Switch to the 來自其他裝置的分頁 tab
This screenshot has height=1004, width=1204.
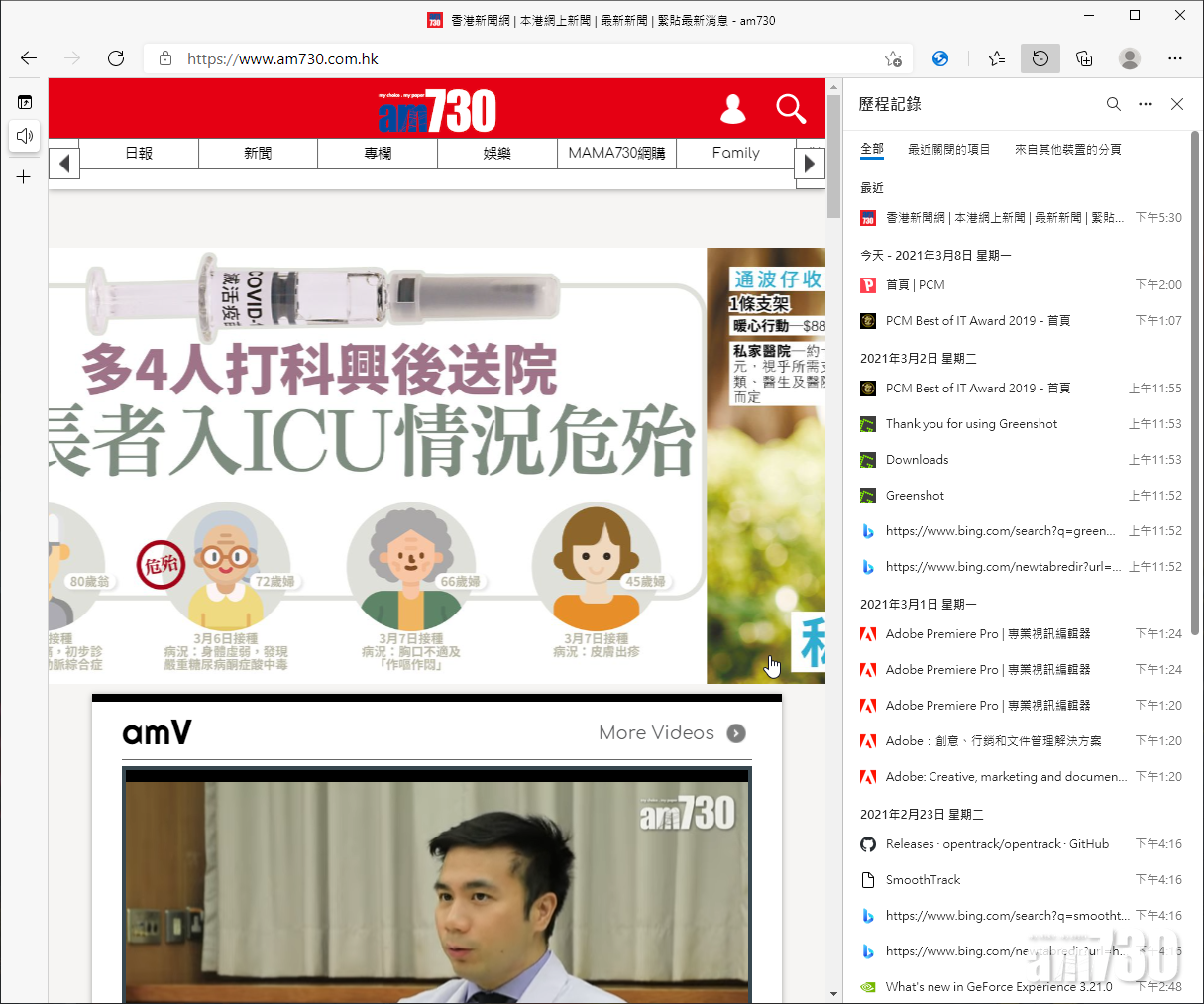[x=1067, y=150]
